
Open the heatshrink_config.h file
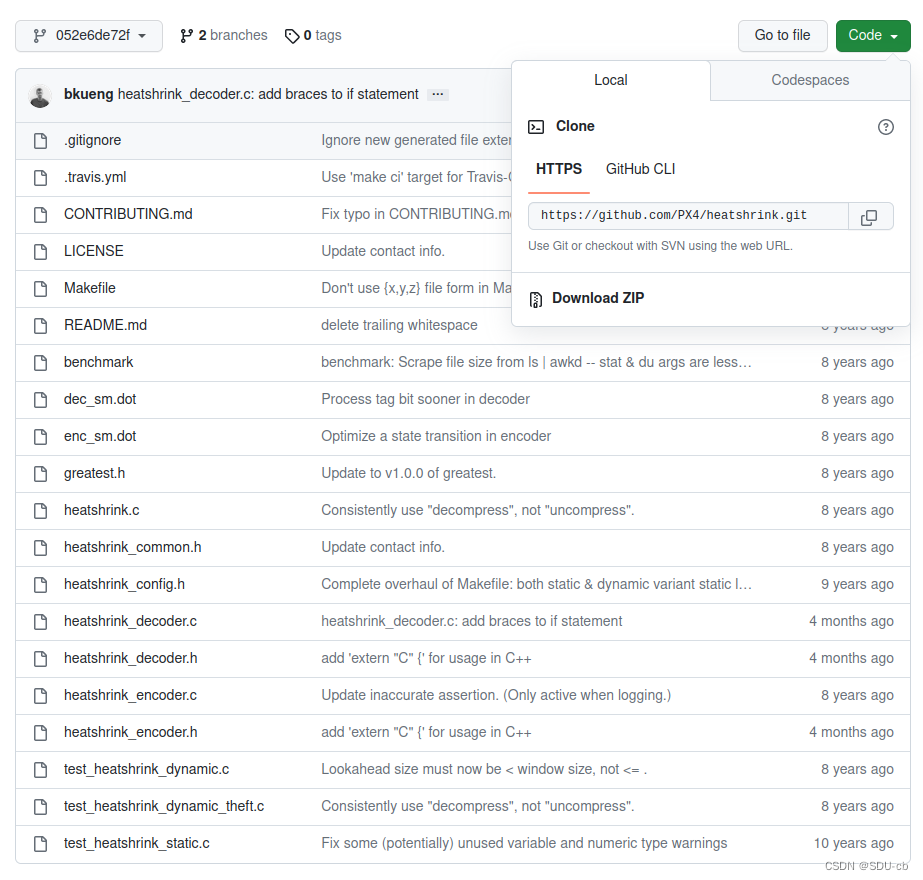click(x=124, y=584)
